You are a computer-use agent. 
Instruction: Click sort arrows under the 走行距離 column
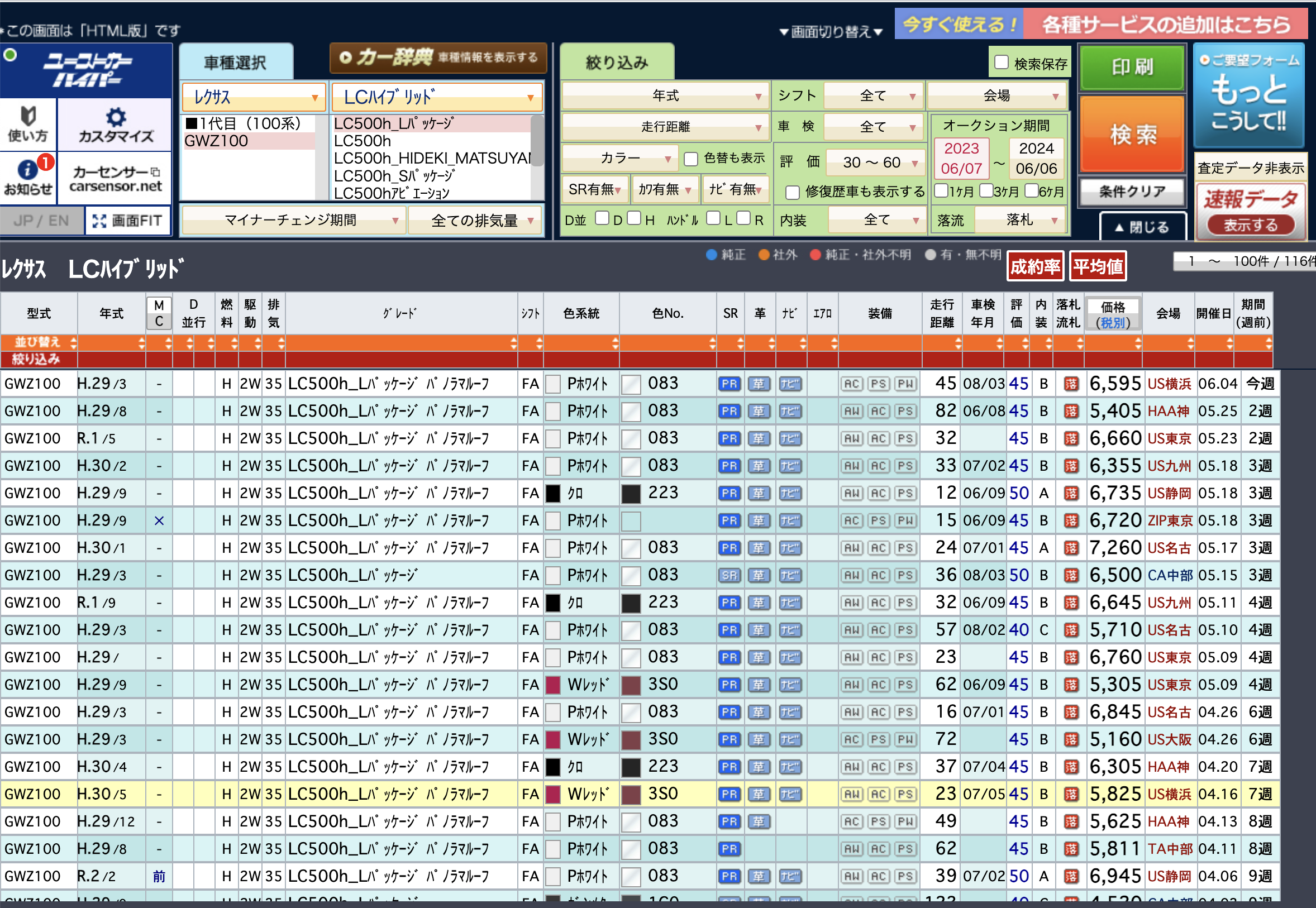(x=958, y=343)
